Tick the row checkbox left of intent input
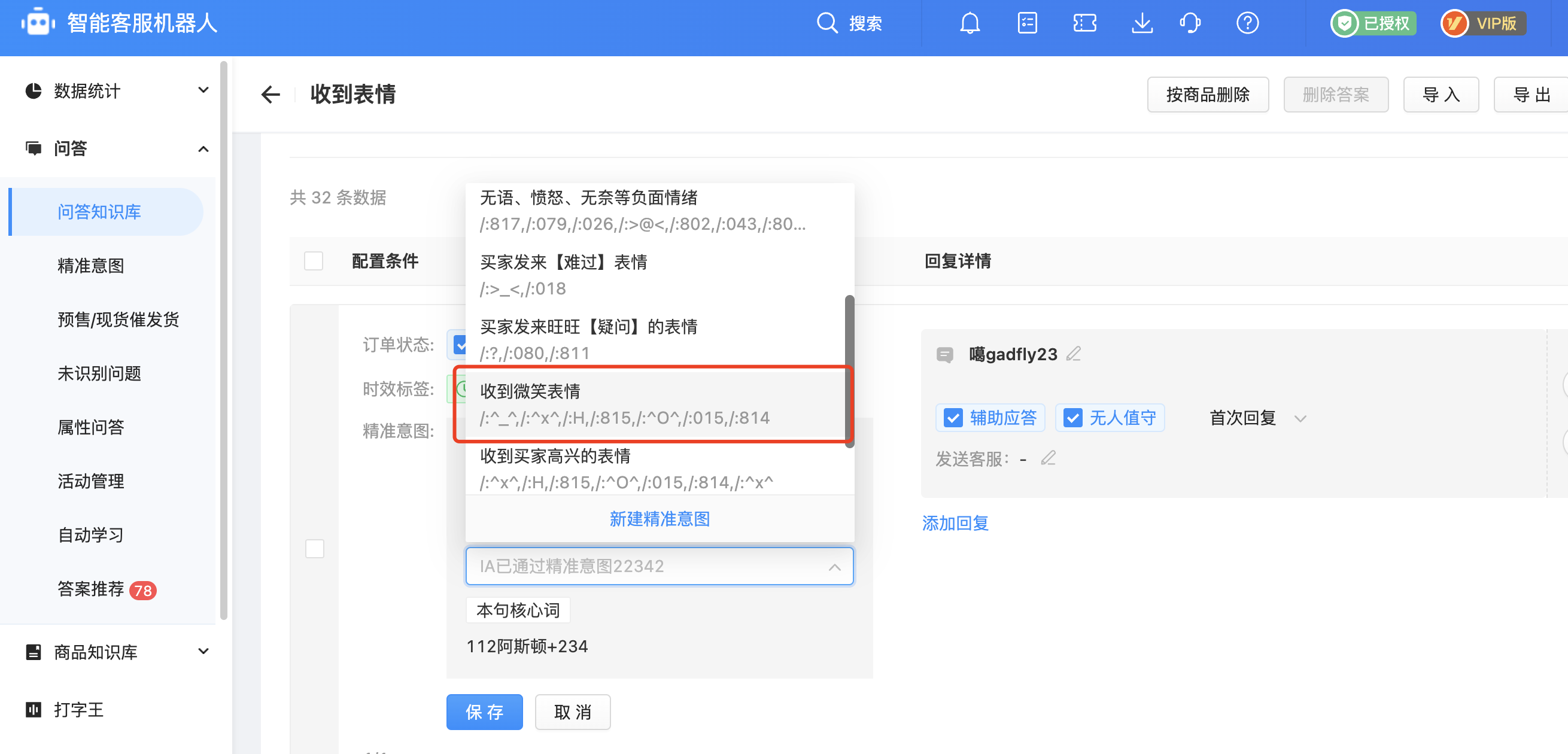Viewport: 1568px width, 754px height. point(315,548)
